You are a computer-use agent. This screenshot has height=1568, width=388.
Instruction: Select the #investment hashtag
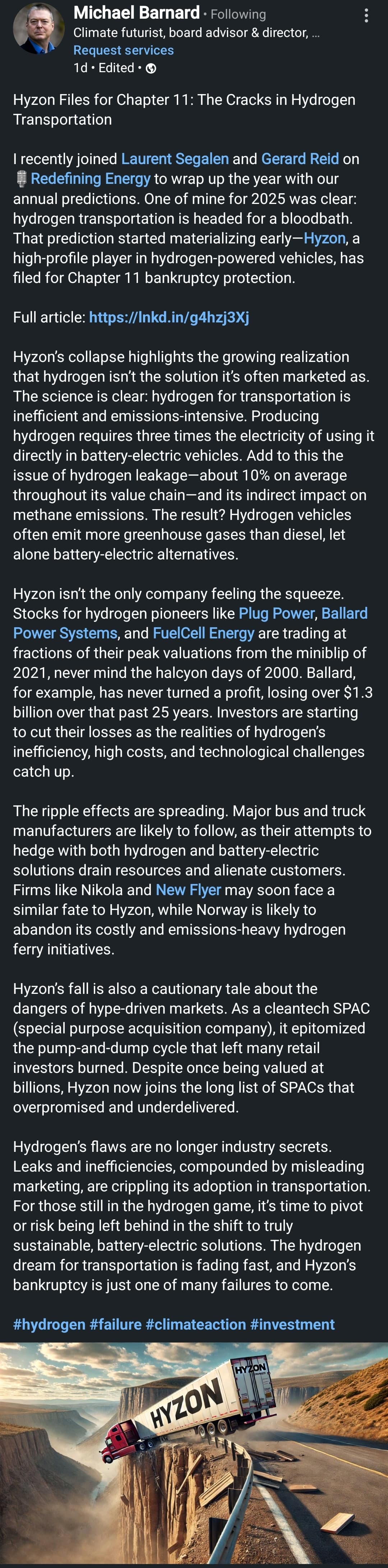pyautogui.click(x=292, y=1325)
